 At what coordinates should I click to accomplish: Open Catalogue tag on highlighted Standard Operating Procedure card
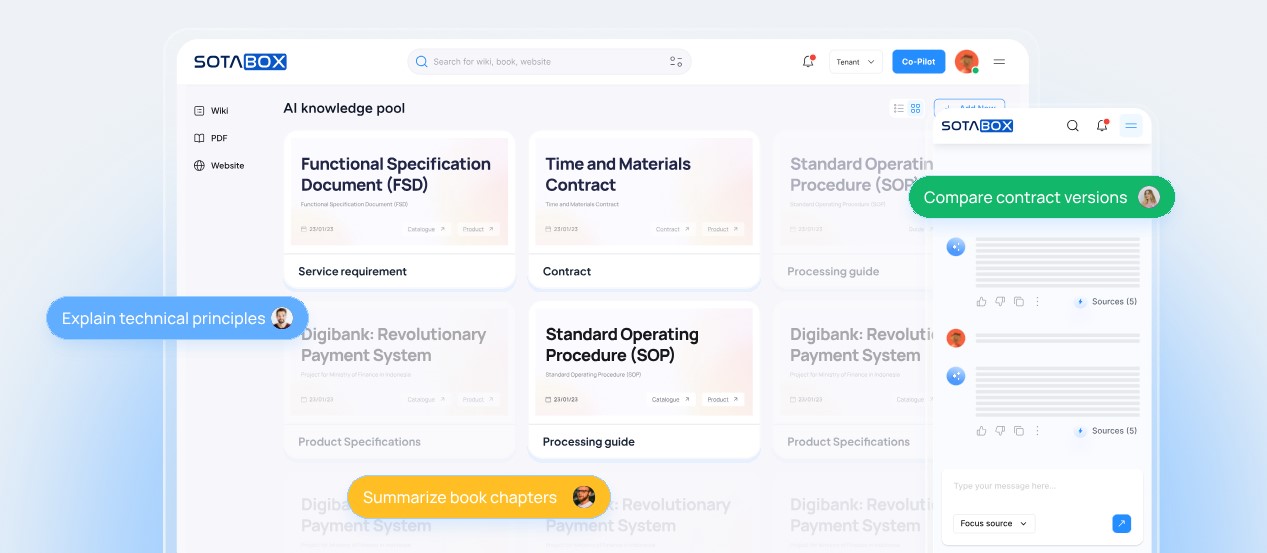pyautogui.click(x=671, y=400)
